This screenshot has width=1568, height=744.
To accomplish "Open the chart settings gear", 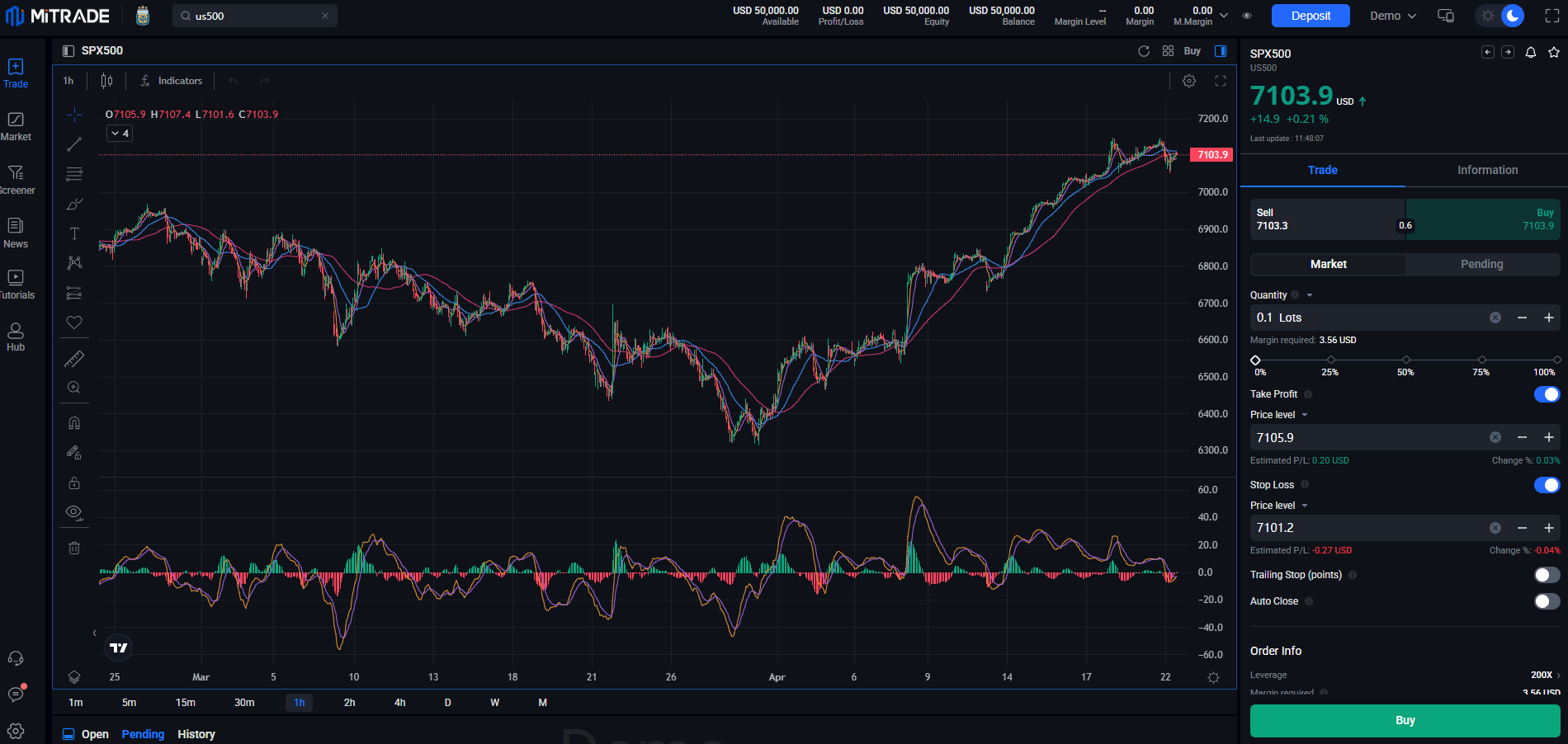I will tap(1189, 81).
